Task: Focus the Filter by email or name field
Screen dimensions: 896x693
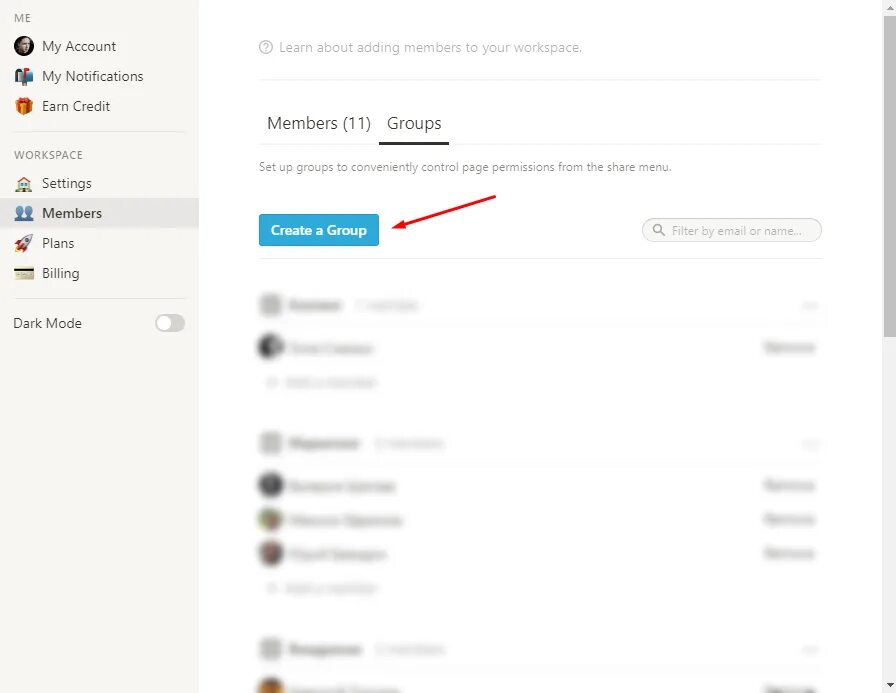Action: [731, 230]
